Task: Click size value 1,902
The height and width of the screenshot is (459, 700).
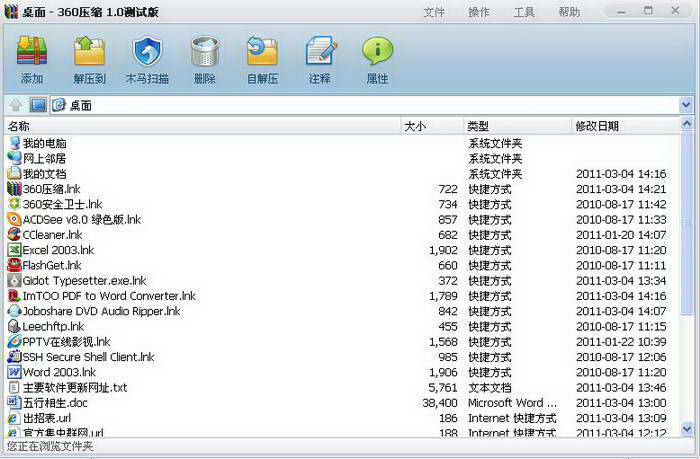Action: pos(443,250)
